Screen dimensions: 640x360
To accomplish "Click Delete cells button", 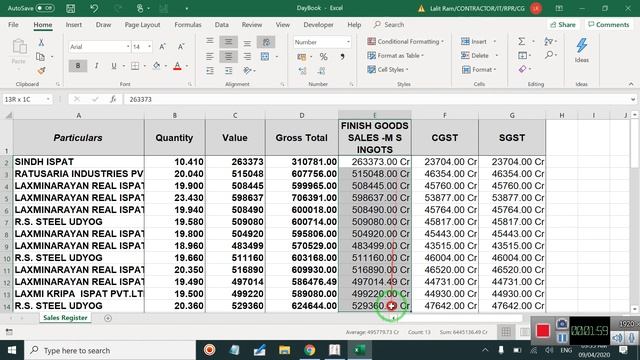I will [x=474, y=56].
